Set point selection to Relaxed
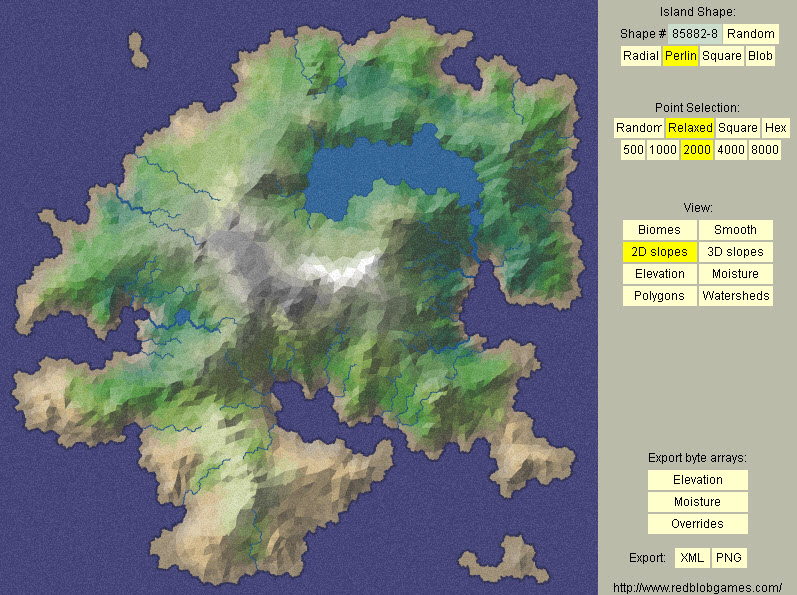The image size is (797, 595). tap(690, 128)
